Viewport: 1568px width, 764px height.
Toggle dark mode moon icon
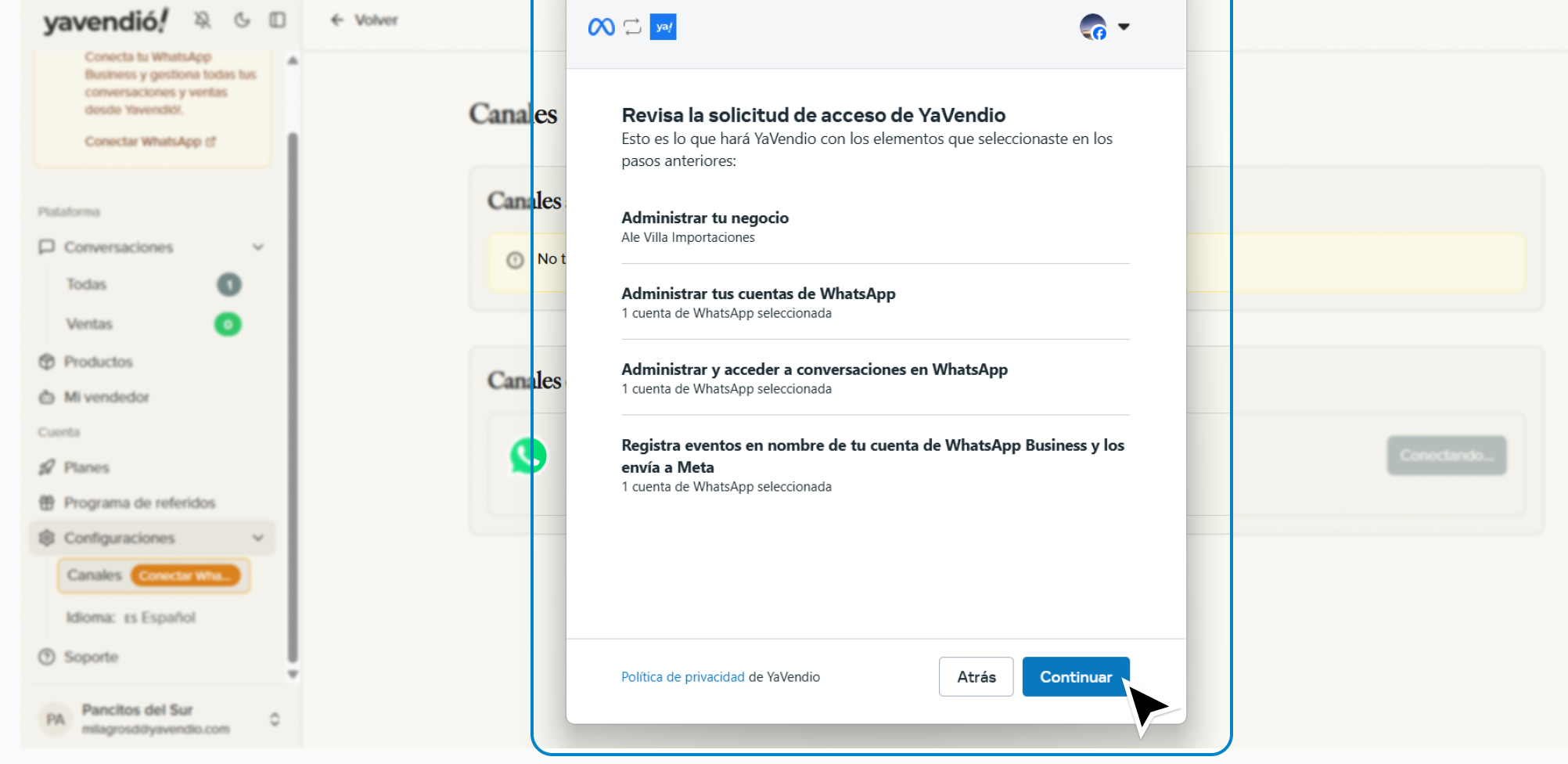(x=242, y=20)
